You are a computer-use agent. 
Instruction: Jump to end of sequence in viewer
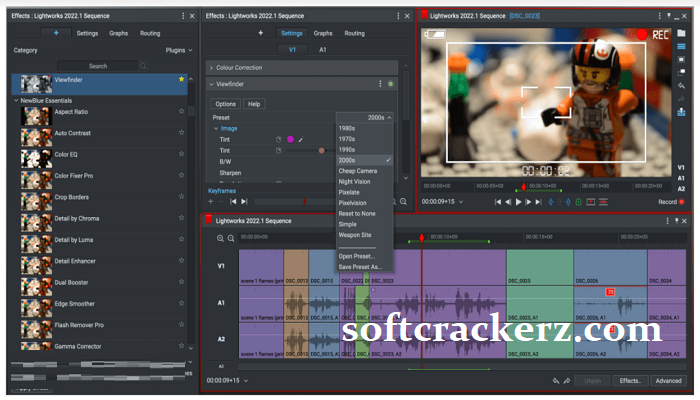tap(539, 202)
